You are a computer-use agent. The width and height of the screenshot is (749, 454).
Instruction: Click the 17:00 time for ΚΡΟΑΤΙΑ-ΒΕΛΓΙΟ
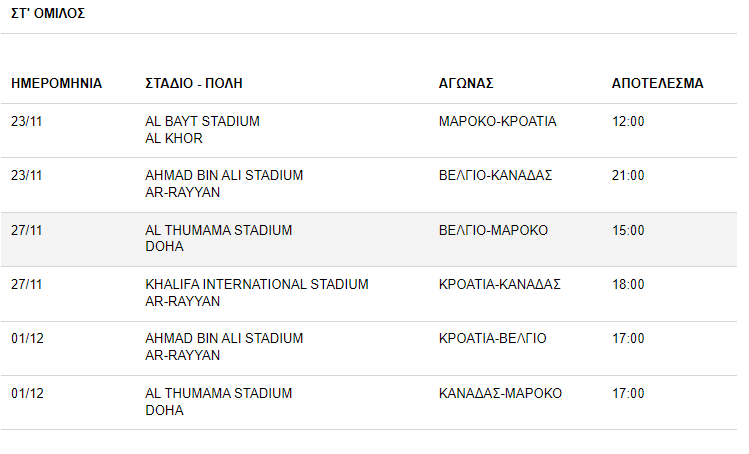pyautogui.click(x=628, y=338)
